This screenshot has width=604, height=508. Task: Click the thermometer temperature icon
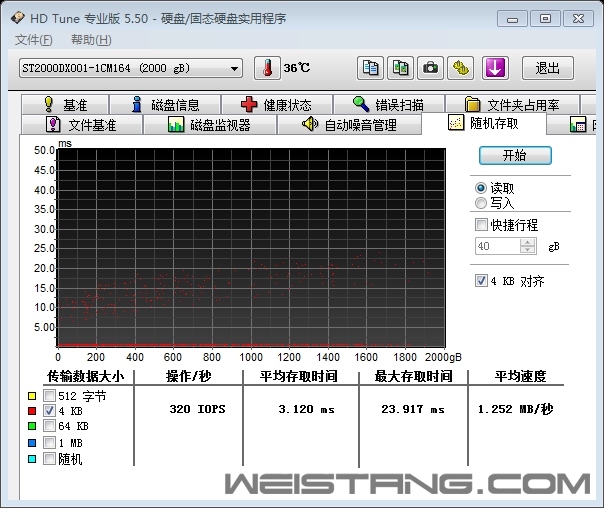(267, 68)
